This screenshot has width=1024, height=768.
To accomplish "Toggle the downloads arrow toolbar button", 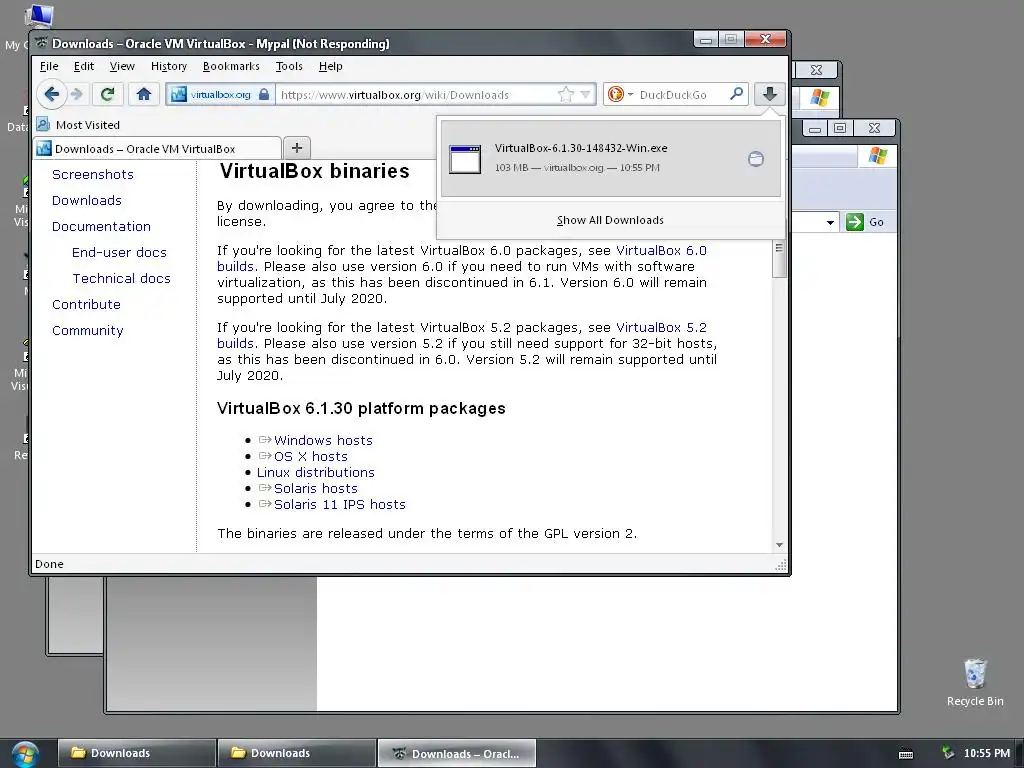I will (769, 94).
